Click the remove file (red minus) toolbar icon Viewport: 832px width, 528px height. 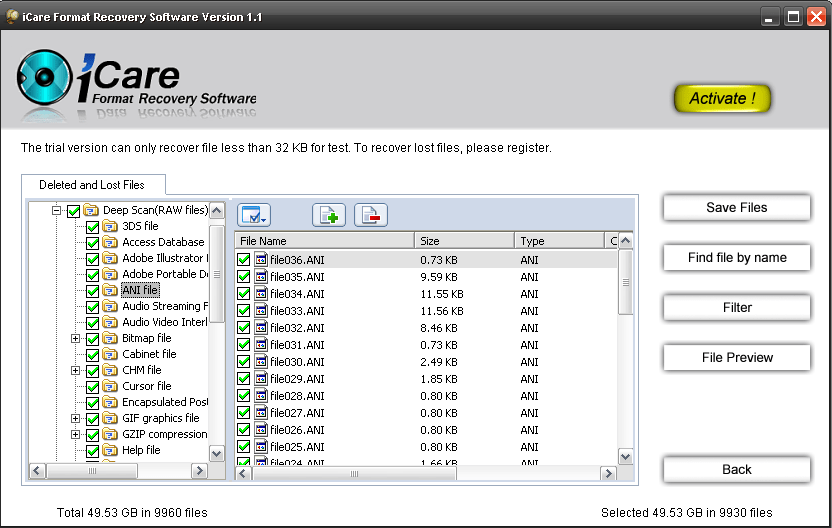371,215
